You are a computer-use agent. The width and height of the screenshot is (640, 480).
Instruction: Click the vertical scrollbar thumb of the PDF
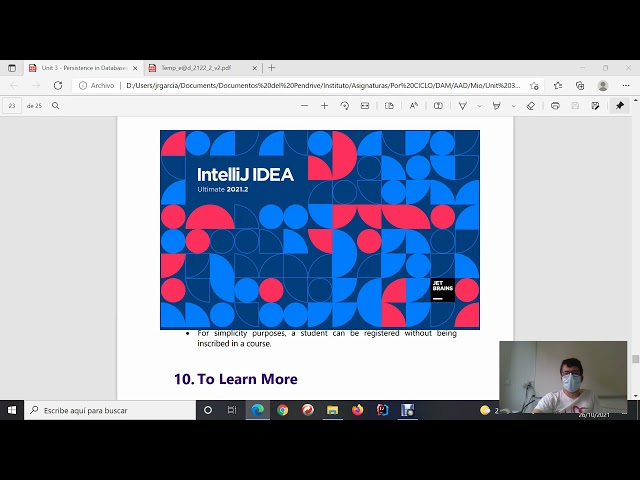[x=636, y=359]
